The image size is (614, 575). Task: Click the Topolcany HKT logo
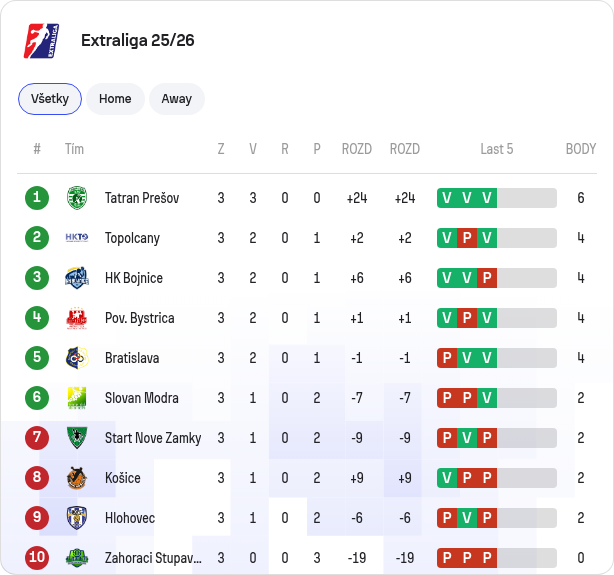(77, 238)
